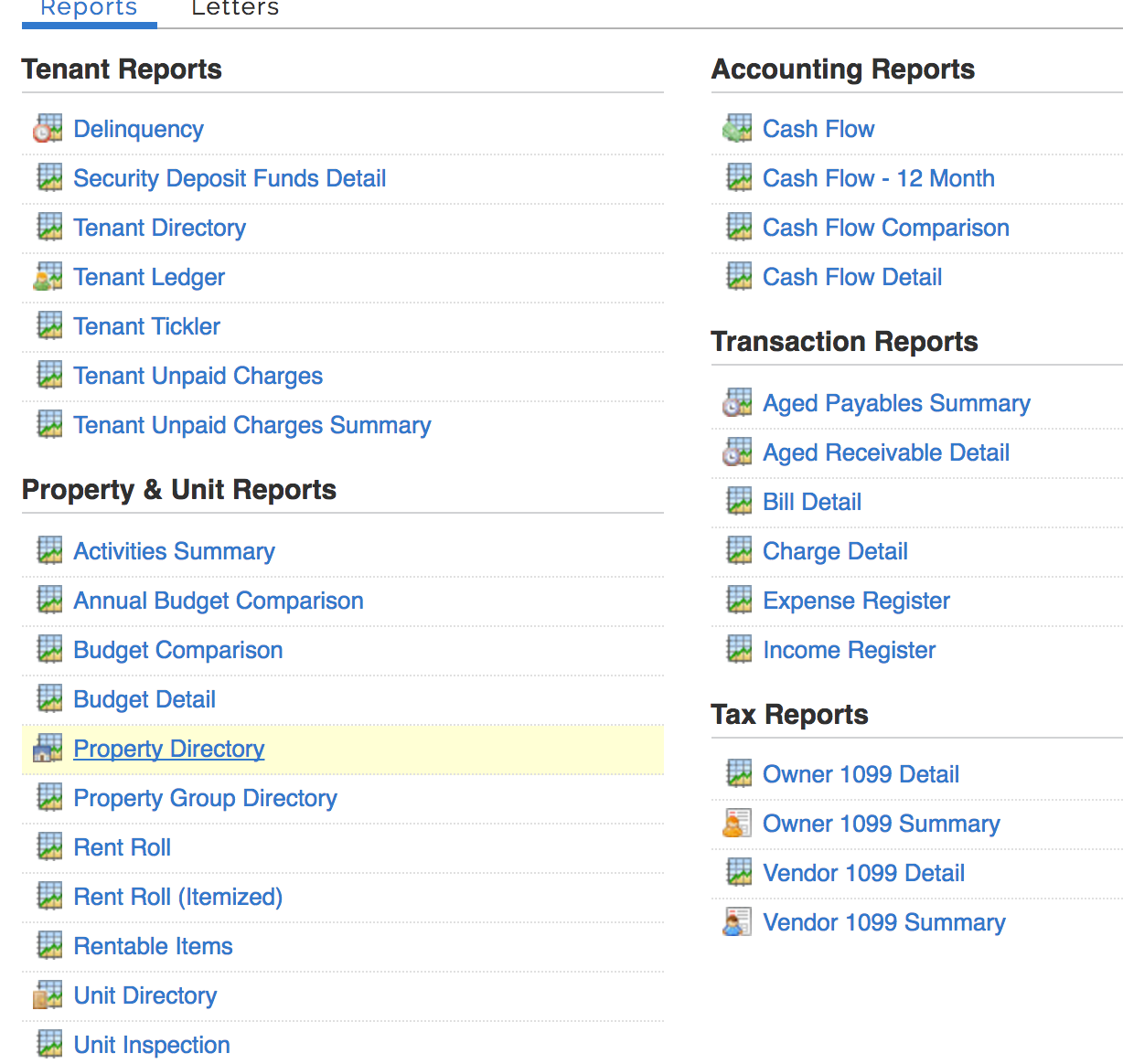View the Expense Register report
The height and width of the screenshot is (1064, 1123).
click(856, 601)
